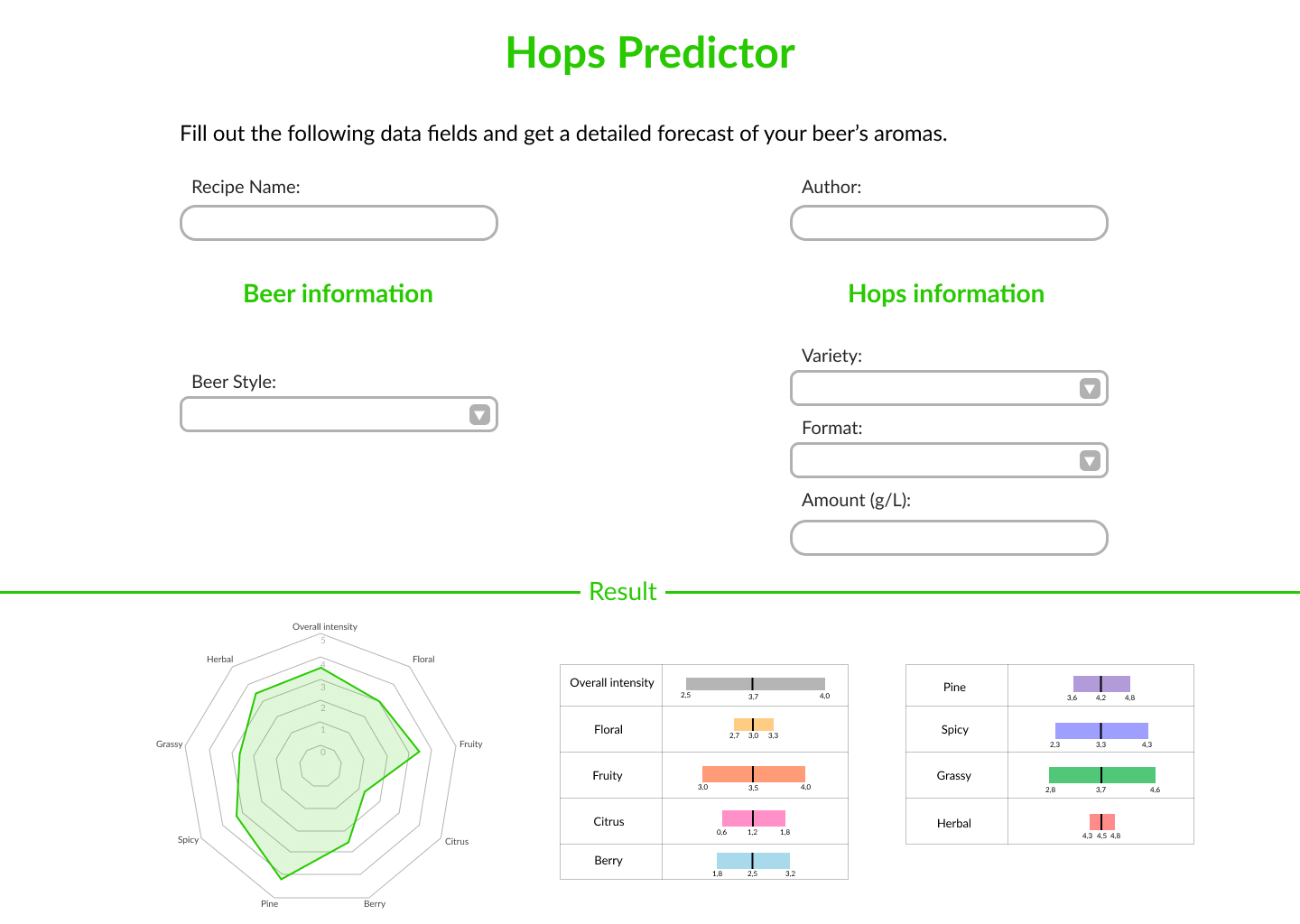The height and width of the screenshot is (924, 1300).
Task: Click the light blue Berry range bar
Action: pos(753,861)
